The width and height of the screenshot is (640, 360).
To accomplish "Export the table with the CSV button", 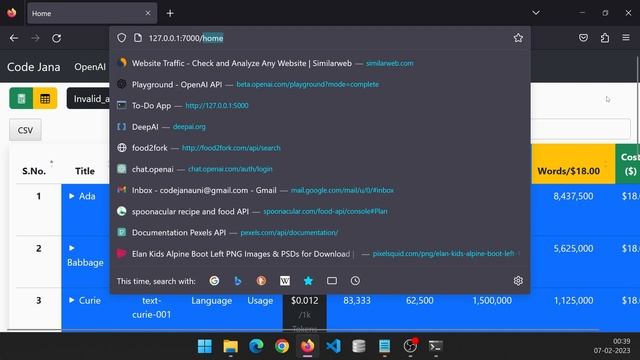I will (25, 130).
